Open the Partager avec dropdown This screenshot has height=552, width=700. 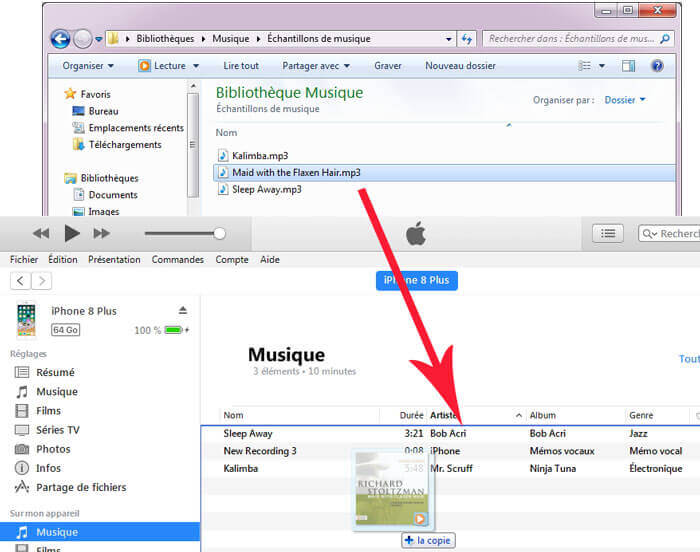click(316, 66)
